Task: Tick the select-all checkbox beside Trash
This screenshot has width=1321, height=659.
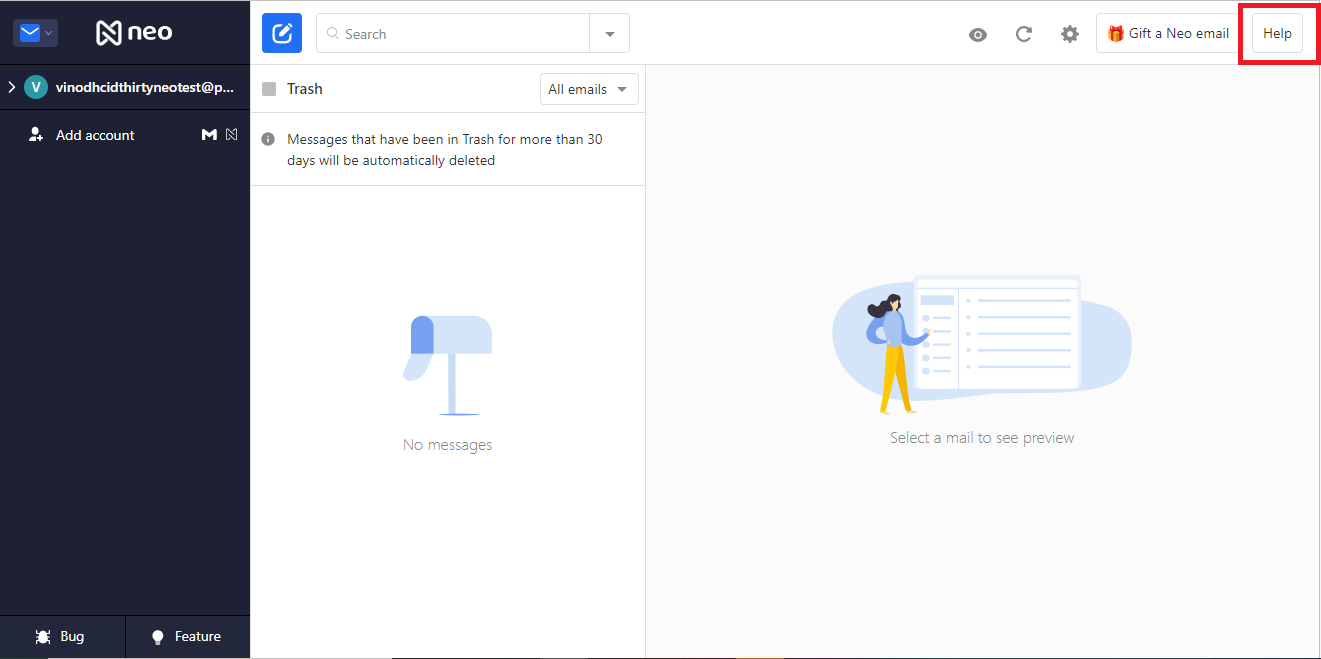Action: 269,89
